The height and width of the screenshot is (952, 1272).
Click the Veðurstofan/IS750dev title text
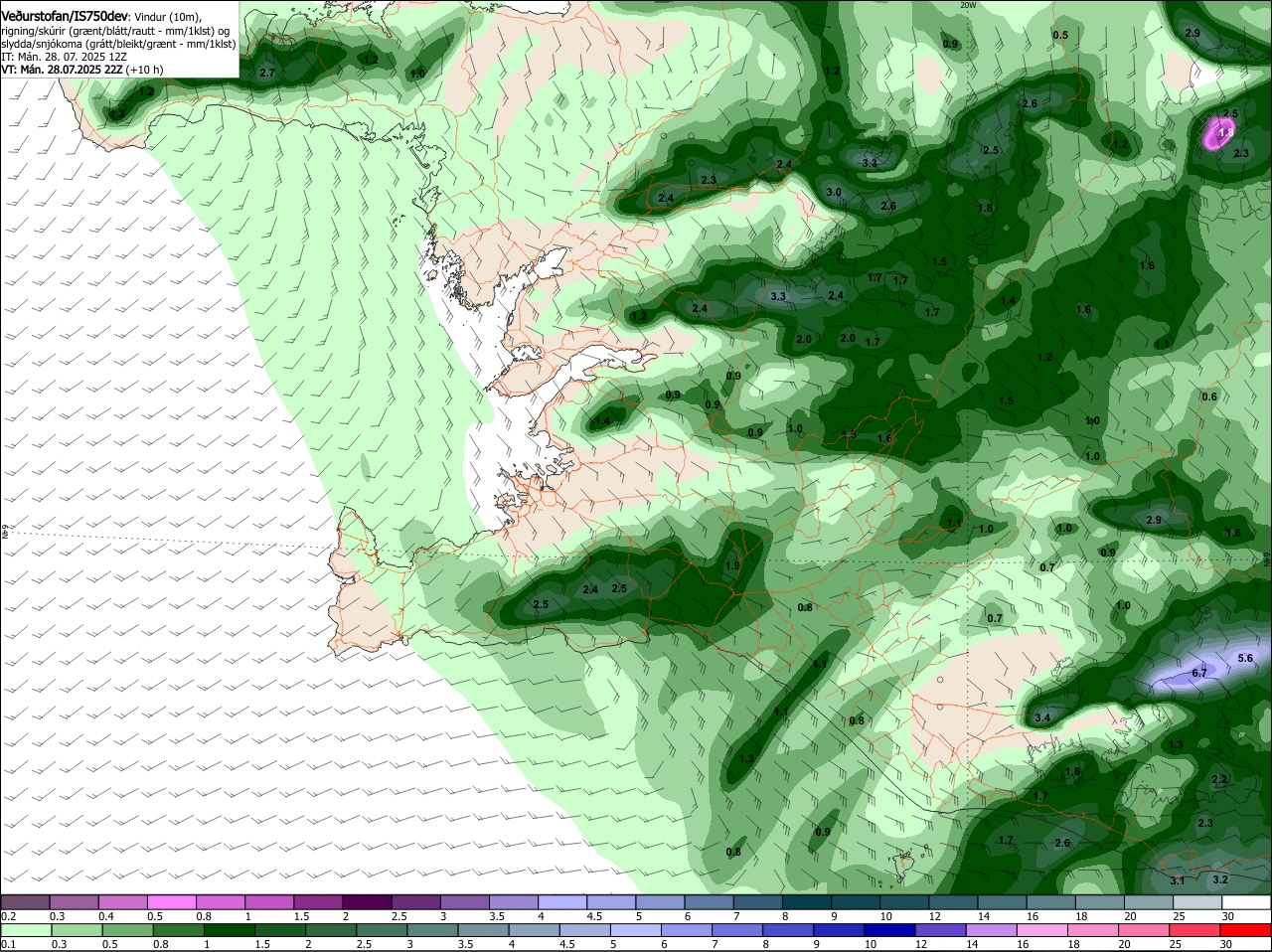(x=65, y=16)
